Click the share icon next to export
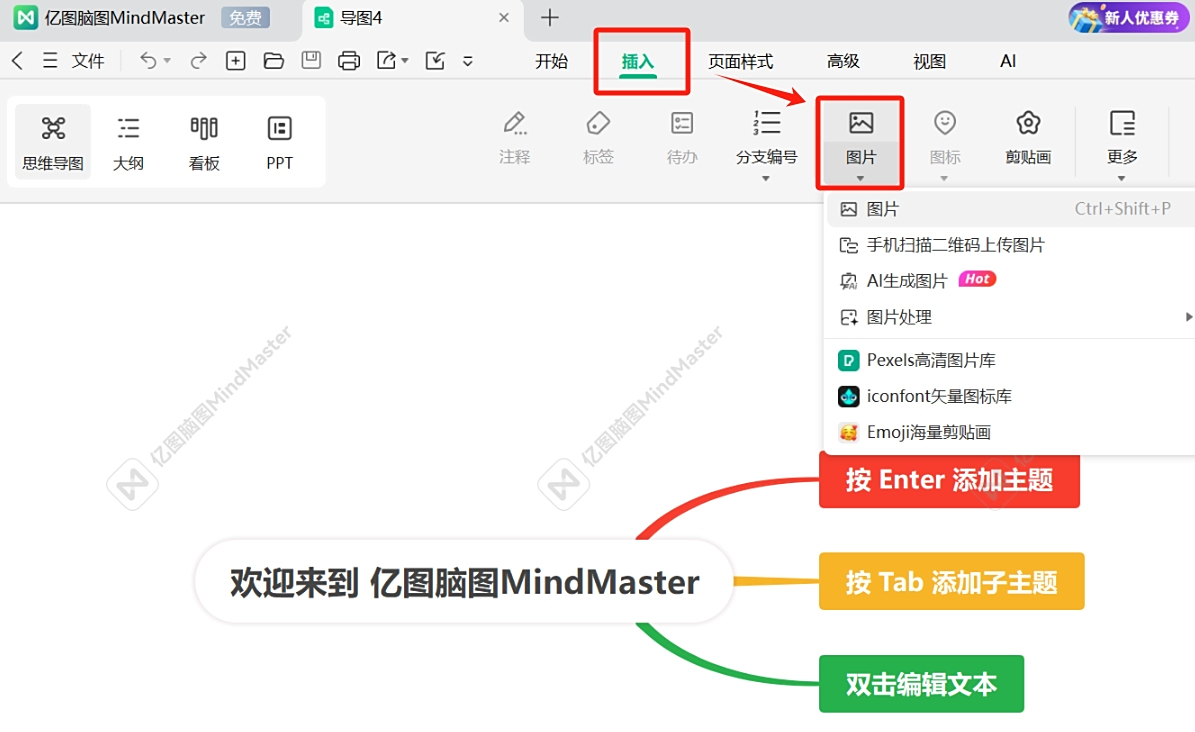 pyautogui.click(x=435, y=60)
